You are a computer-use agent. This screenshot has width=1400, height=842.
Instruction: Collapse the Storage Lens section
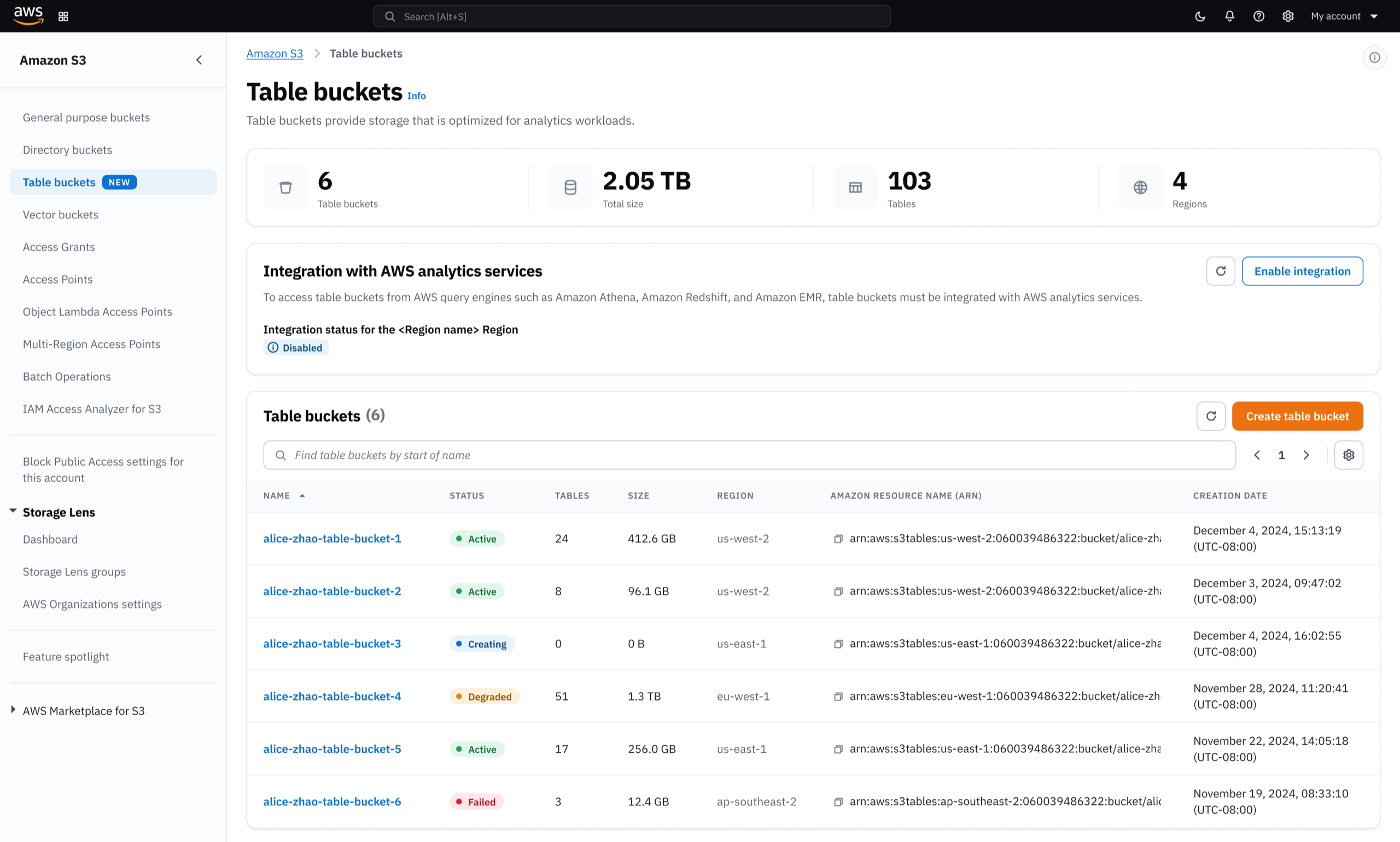[13, 511]
